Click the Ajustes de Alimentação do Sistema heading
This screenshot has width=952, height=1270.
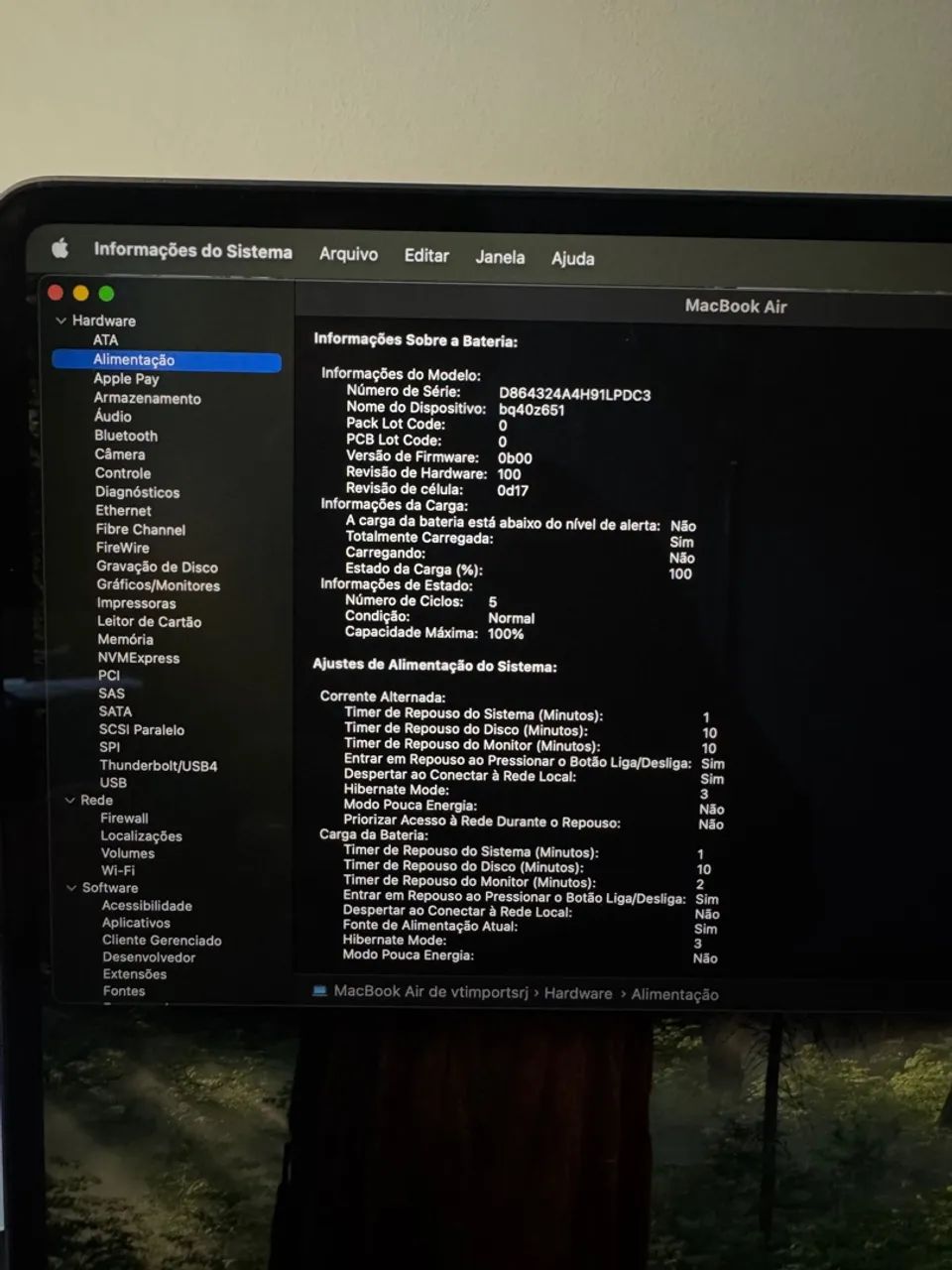(434, 666)
